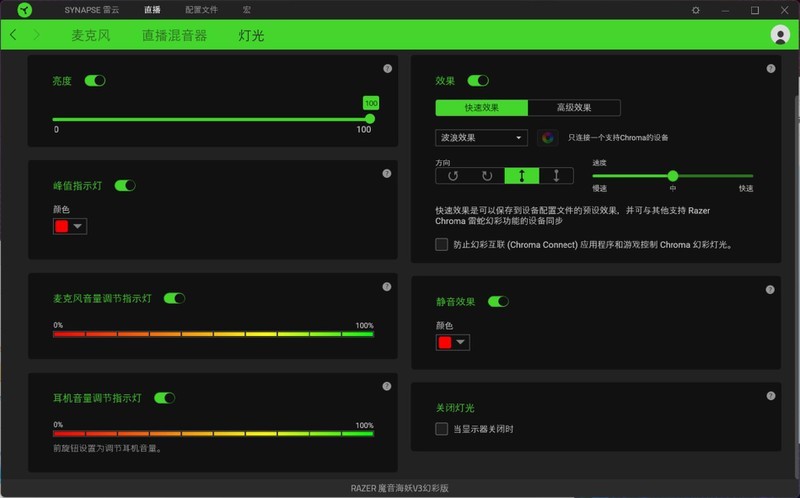Click the red 峰值指示灯 color swatch
800x498 pixels.
[x=62, y=226]
